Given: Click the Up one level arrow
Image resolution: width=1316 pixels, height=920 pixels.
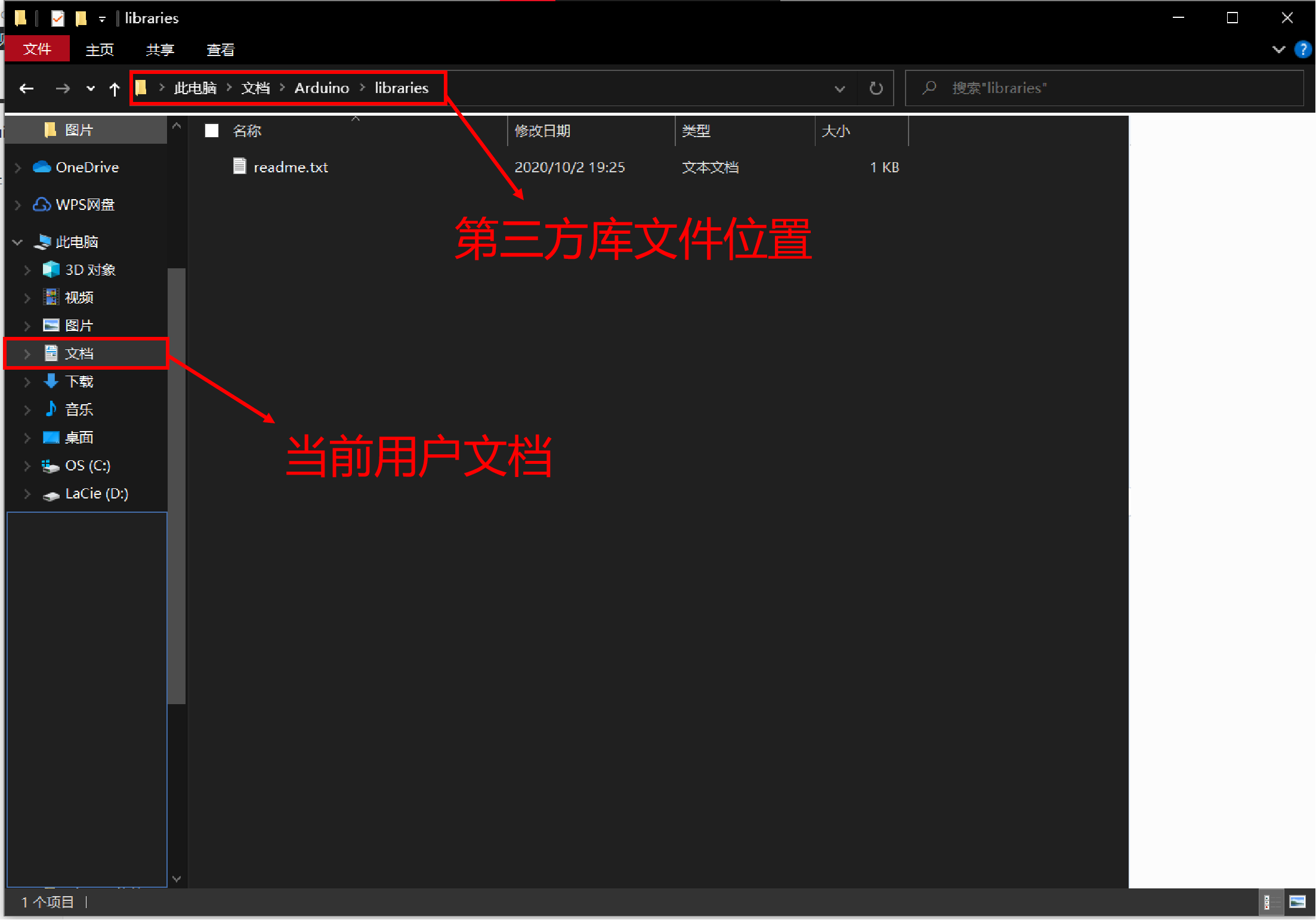Looking at the screenshot, I should 115,89.
